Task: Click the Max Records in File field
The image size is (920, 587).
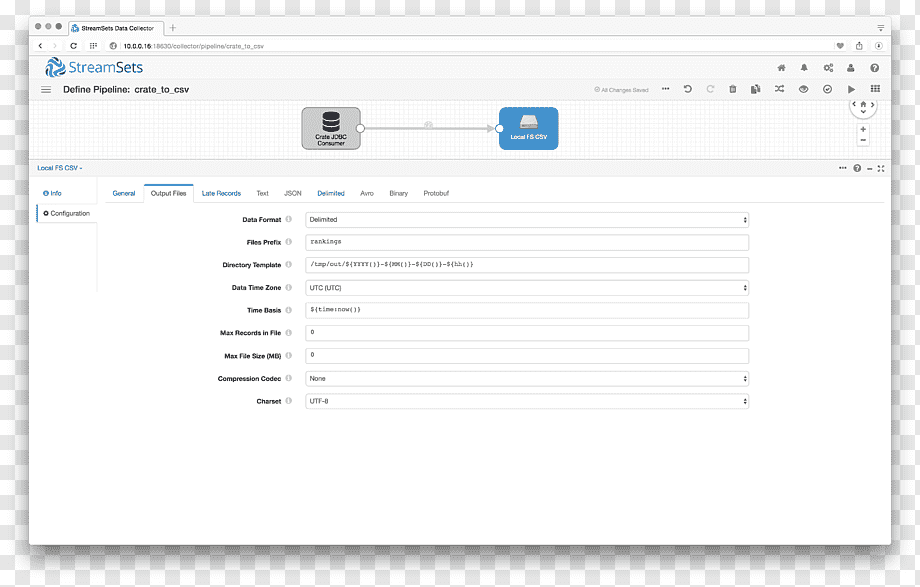Action: (x=527, y=333)
